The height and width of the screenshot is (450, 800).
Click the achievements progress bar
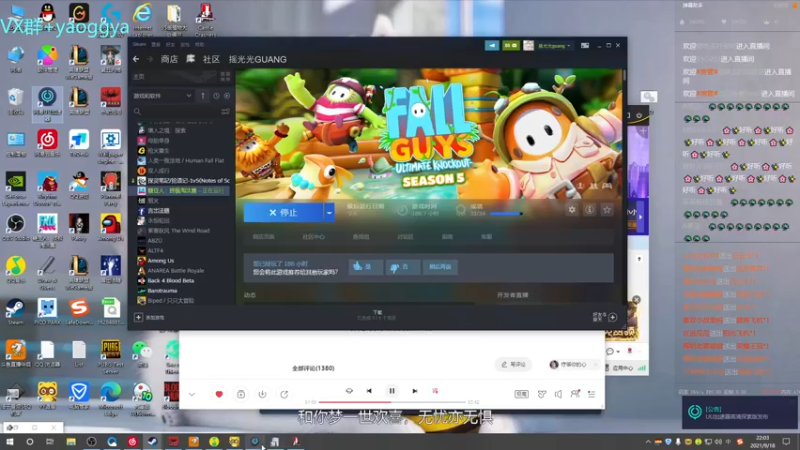point(506,214)
